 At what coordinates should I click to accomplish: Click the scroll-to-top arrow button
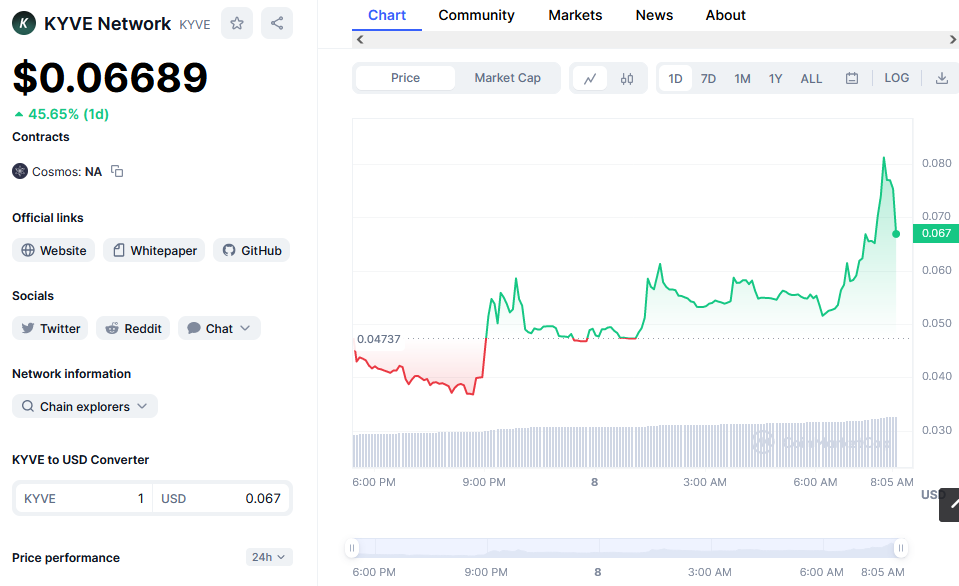coord(951,505)
